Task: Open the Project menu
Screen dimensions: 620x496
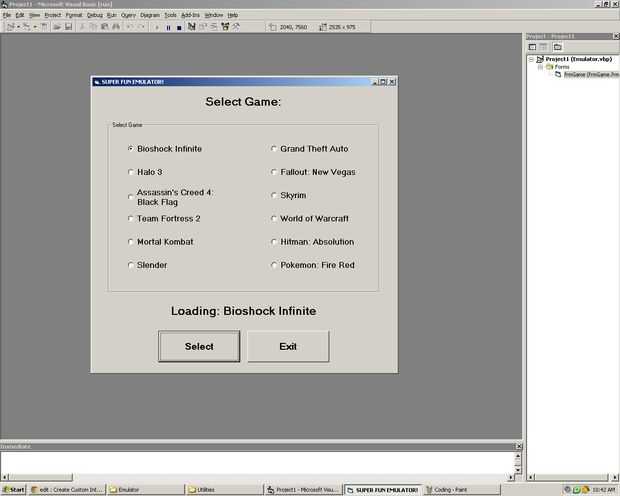Action: coord(53,15)
